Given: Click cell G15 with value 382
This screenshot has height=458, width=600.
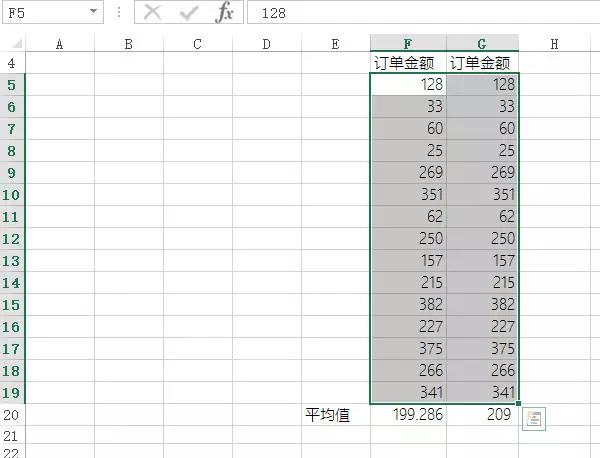Looking at the screenshot, I should (482, 305).
